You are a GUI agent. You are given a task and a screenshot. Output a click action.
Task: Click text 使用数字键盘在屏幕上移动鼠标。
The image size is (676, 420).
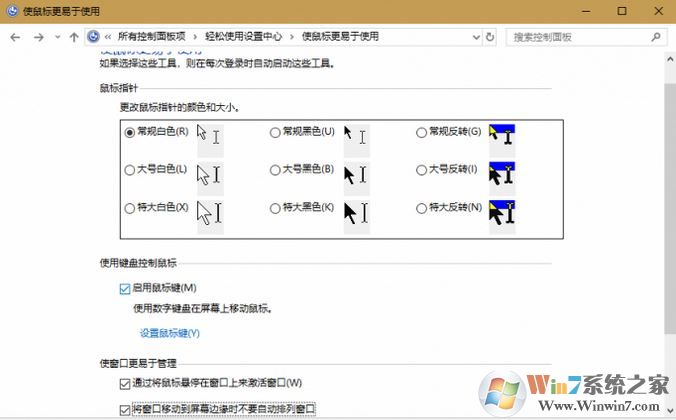click(x=203, y=308)
